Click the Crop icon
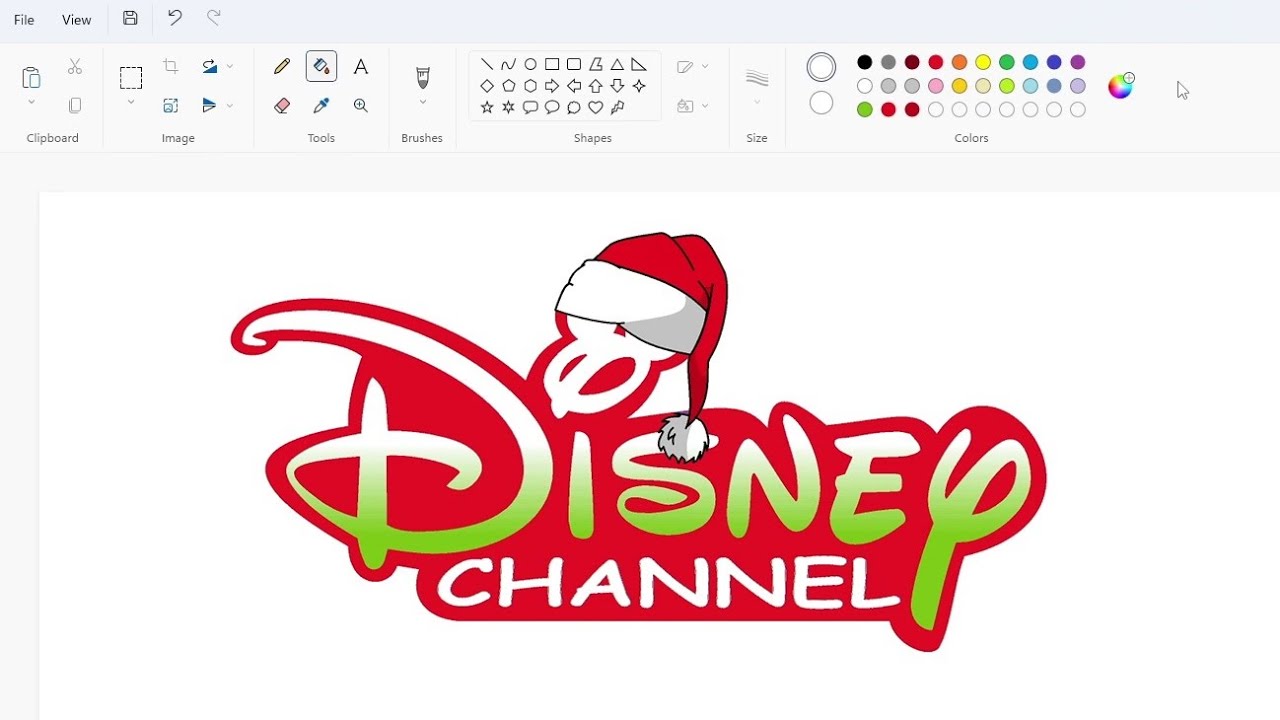This screenshot has height=720, width=1280. tap(171, 67)
